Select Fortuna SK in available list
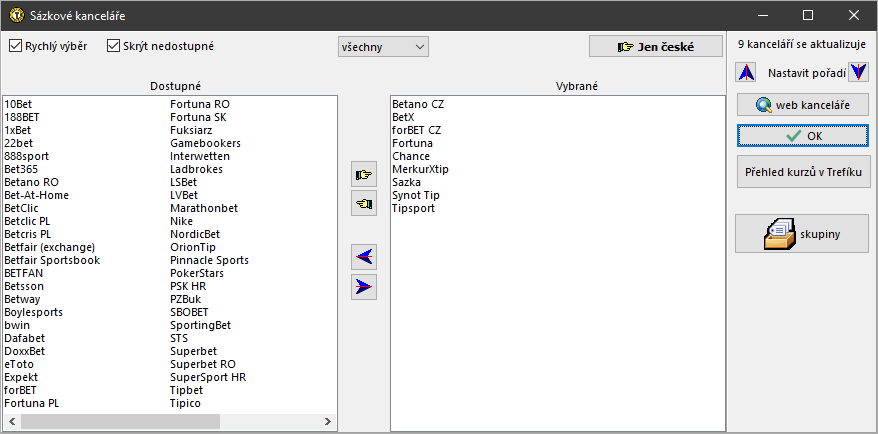Screen dimensions: 878x434 198,117
